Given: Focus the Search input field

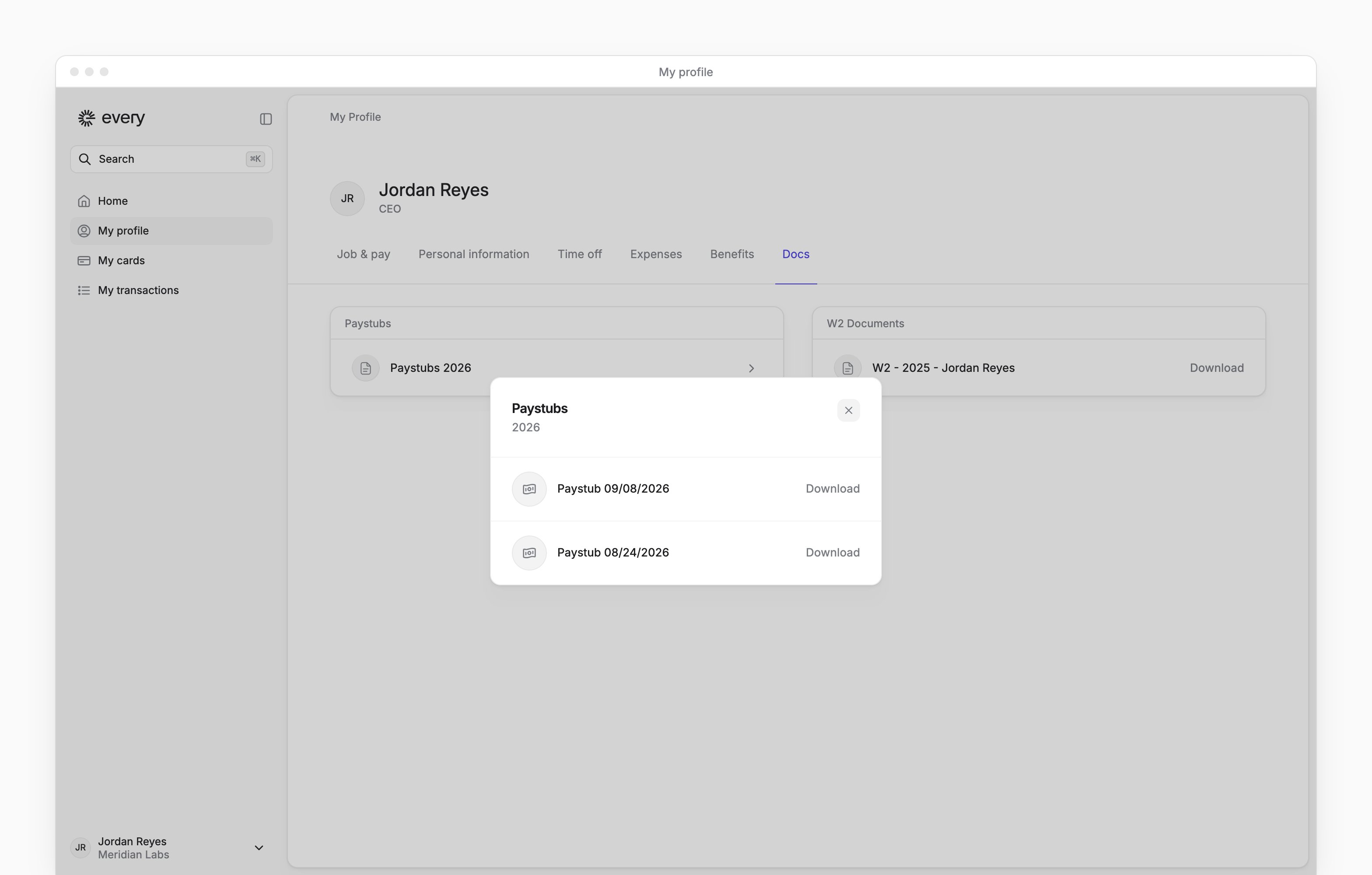Looking at the screenshot, I should pyautogui.click(x=171, y=159).
